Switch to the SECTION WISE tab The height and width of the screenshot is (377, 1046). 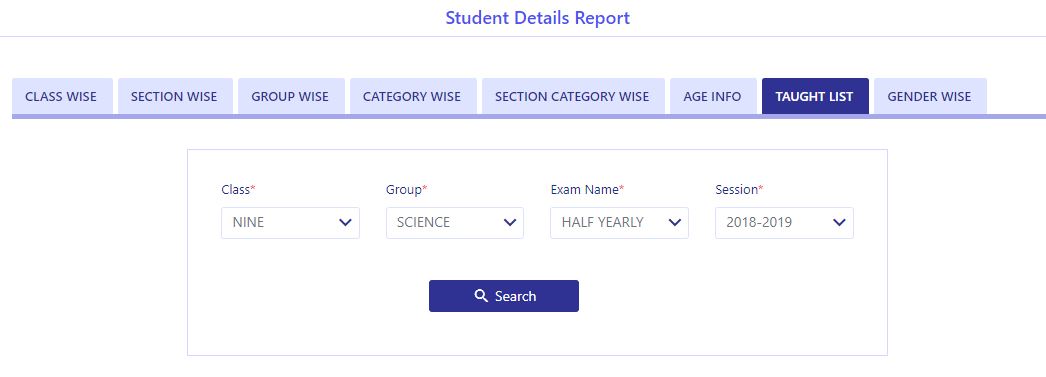(x=174, y=97)
